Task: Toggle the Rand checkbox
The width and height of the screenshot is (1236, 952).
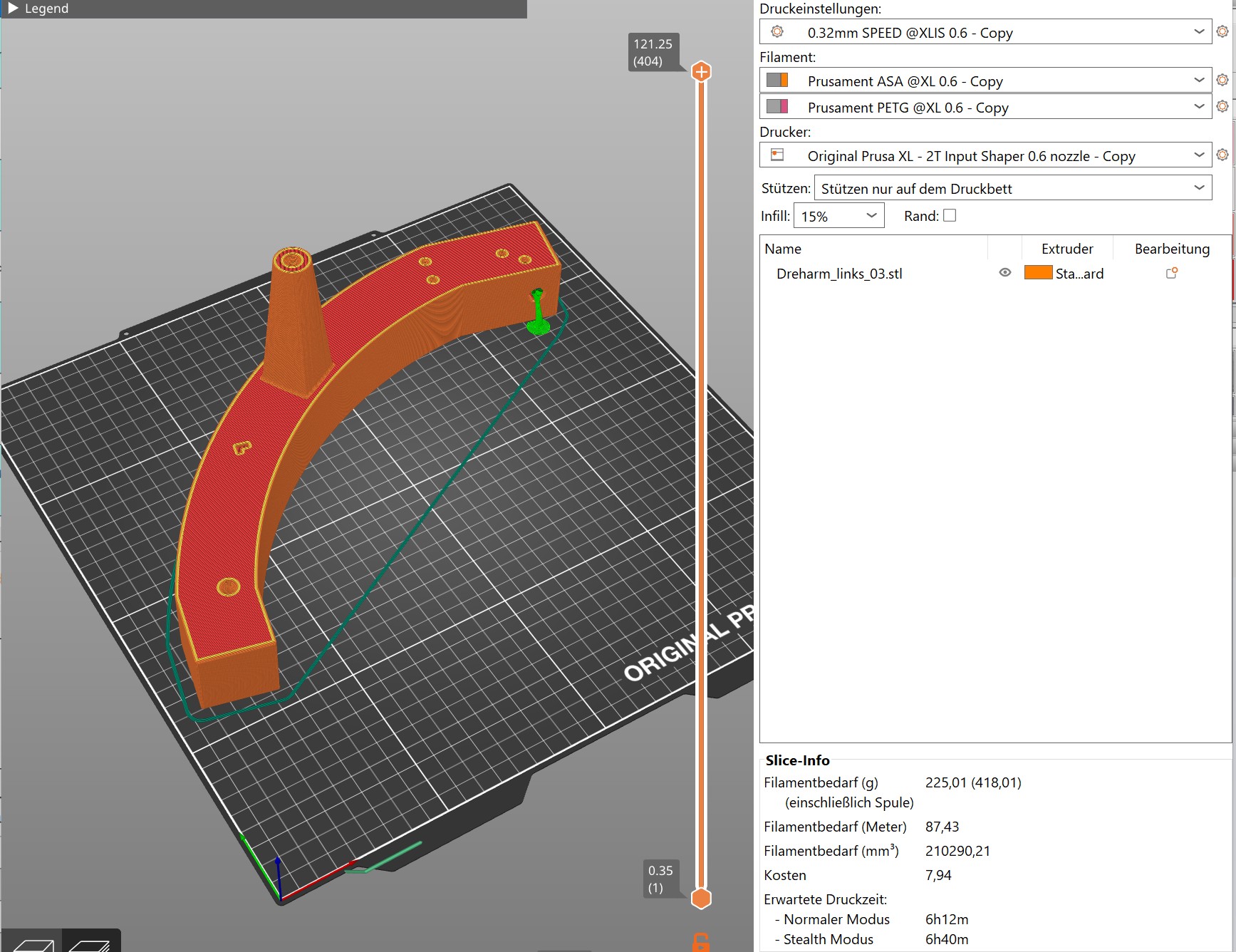Action: tap(950, 215)
